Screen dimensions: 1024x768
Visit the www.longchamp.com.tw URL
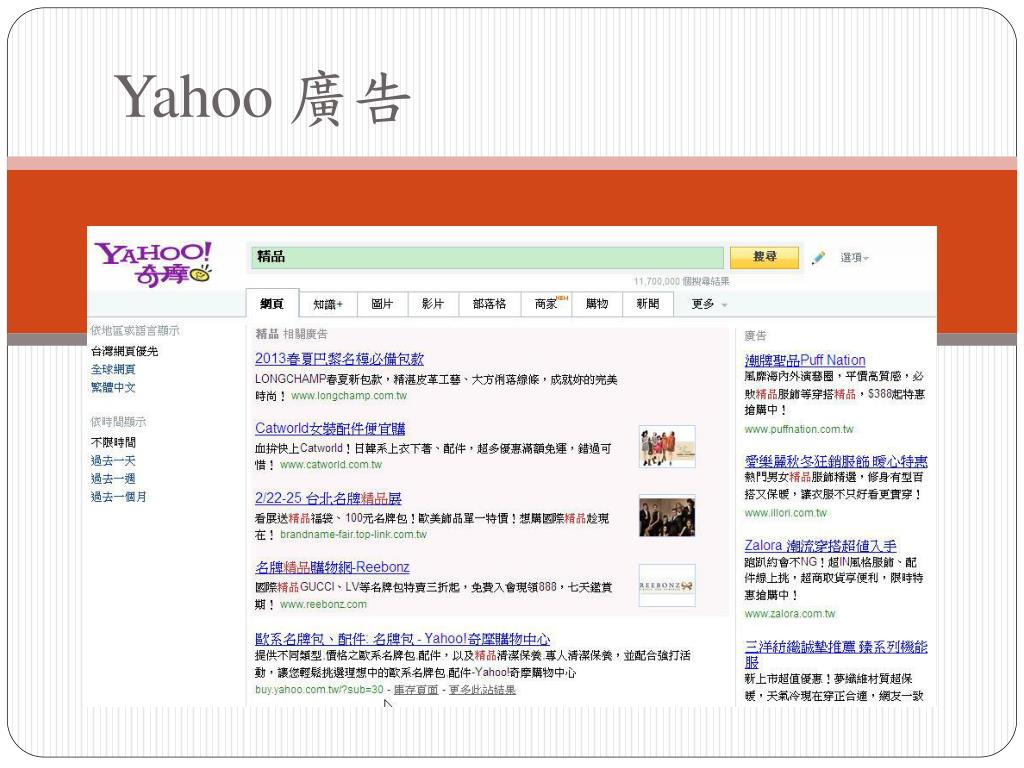pyautogui.click(x=349, y=396)
